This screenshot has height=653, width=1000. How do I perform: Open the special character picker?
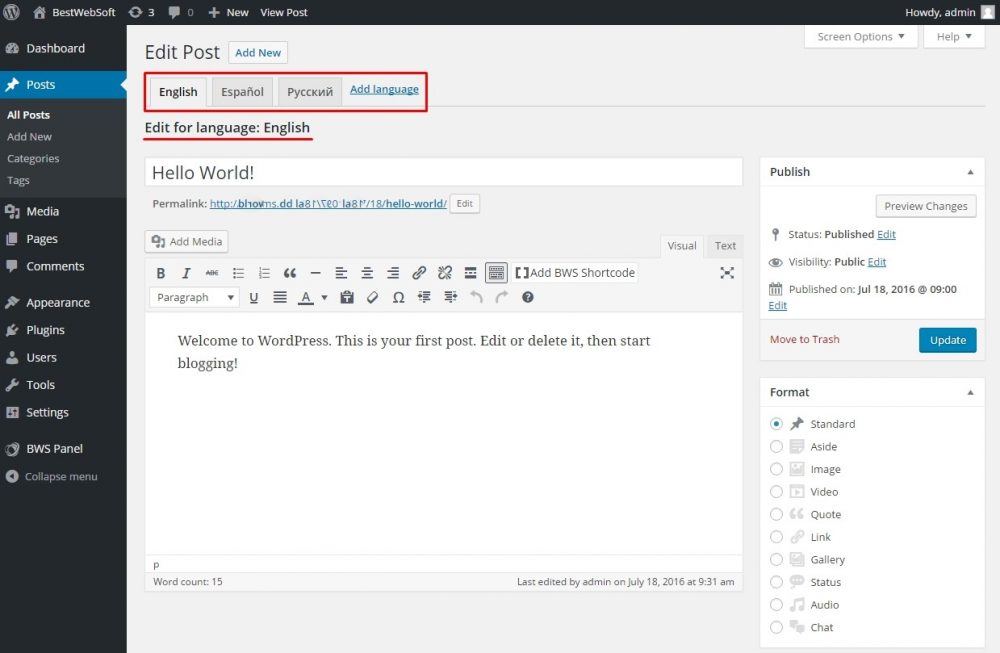pos(398,297)
